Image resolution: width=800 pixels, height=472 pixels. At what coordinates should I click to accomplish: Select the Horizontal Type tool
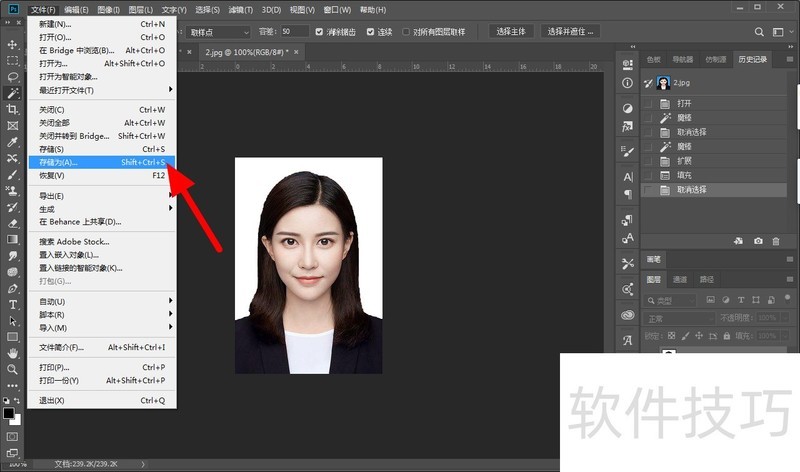[13, 304]
